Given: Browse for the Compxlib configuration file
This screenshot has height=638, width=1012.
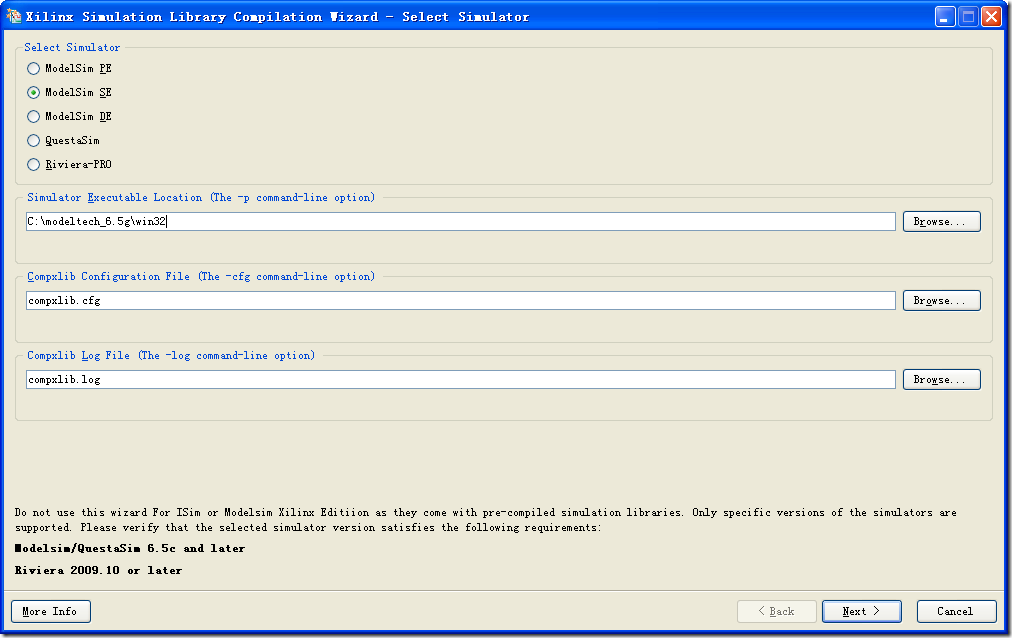Looking at the screenshot, I should 941,301.
